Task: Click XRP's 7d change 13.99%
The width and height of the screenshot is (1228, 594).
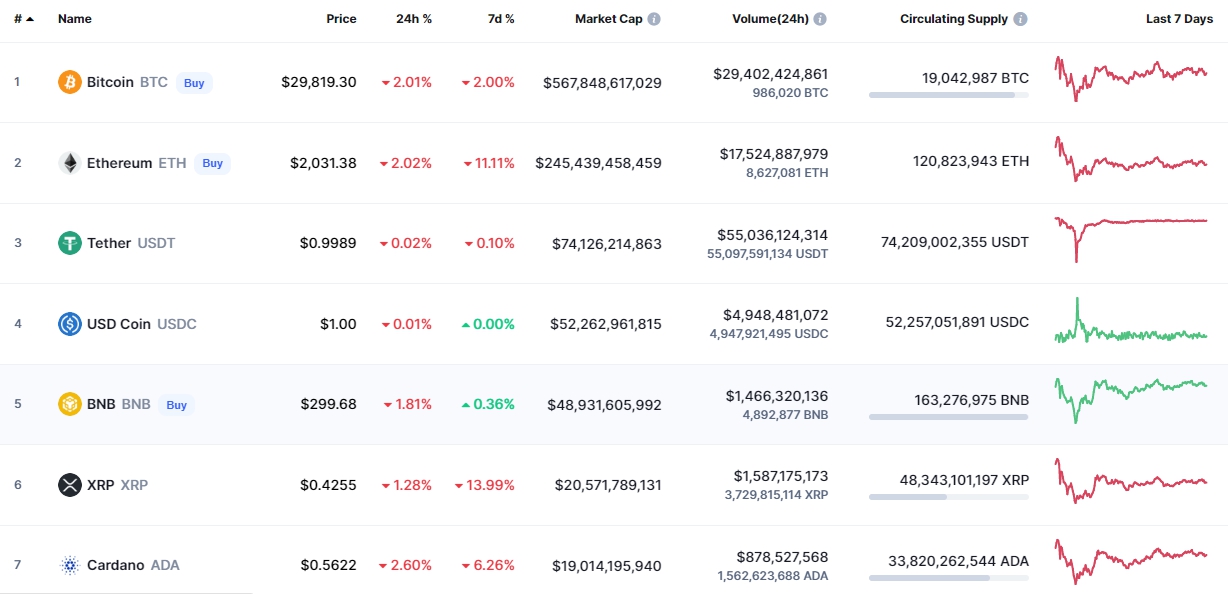Action: tap(485, 485)
